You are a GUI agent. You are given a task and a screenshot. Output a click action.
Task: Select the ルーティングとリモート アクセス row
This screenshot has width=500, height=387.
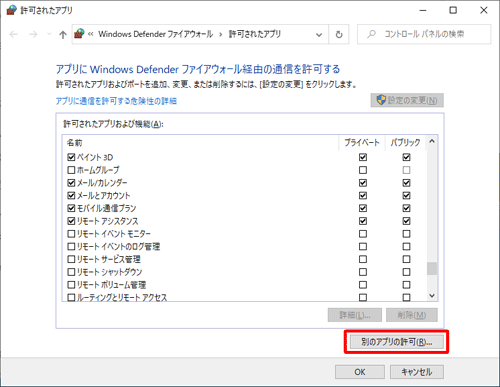point(244,297)
